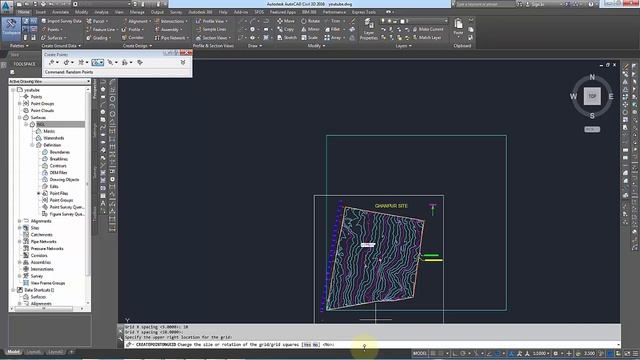
Task: Open the Surfaces dropdown in ribbon
Action: point(53,38)
